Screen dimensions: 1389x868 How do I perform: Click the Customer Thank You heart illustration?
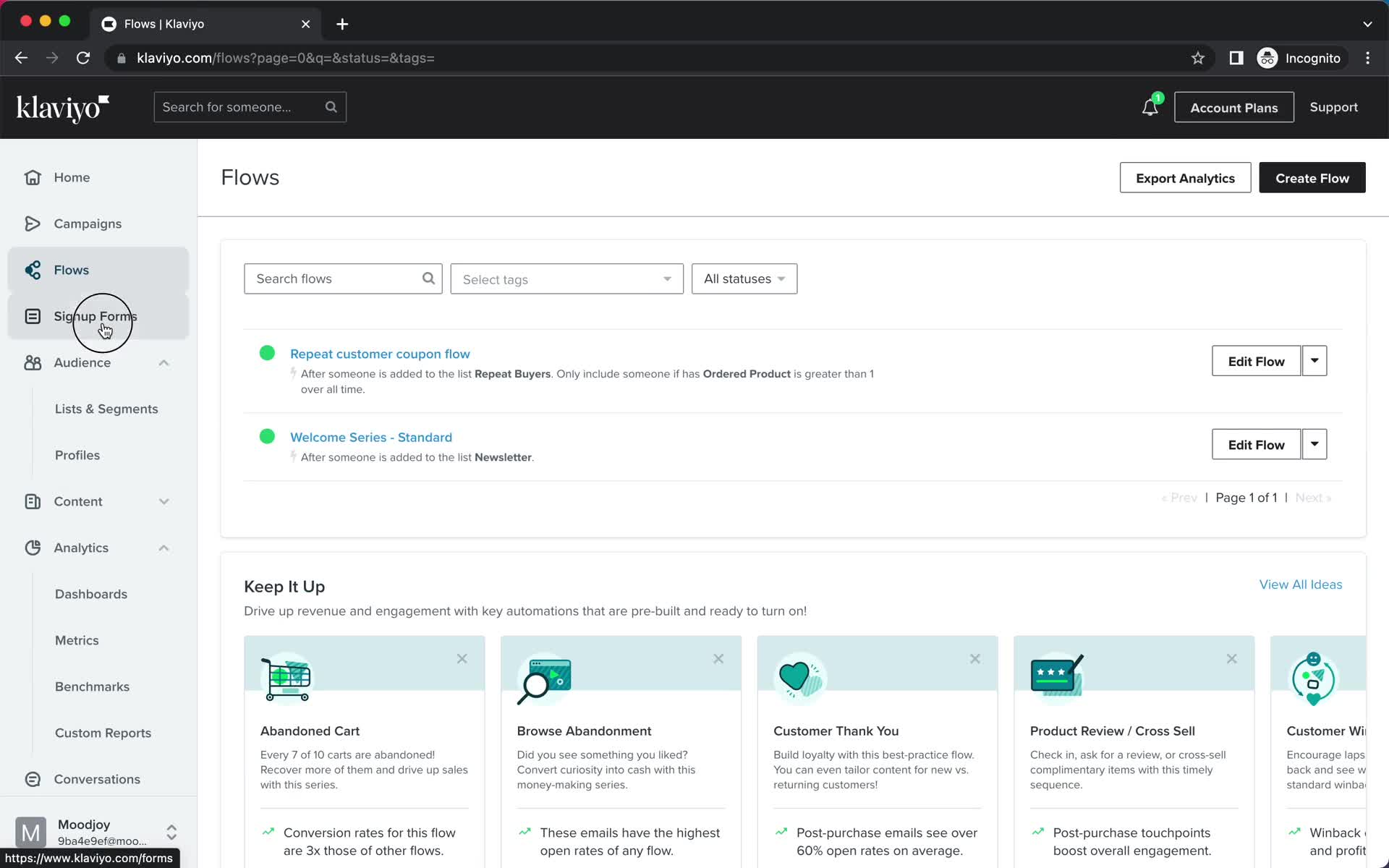click(800, 678)
